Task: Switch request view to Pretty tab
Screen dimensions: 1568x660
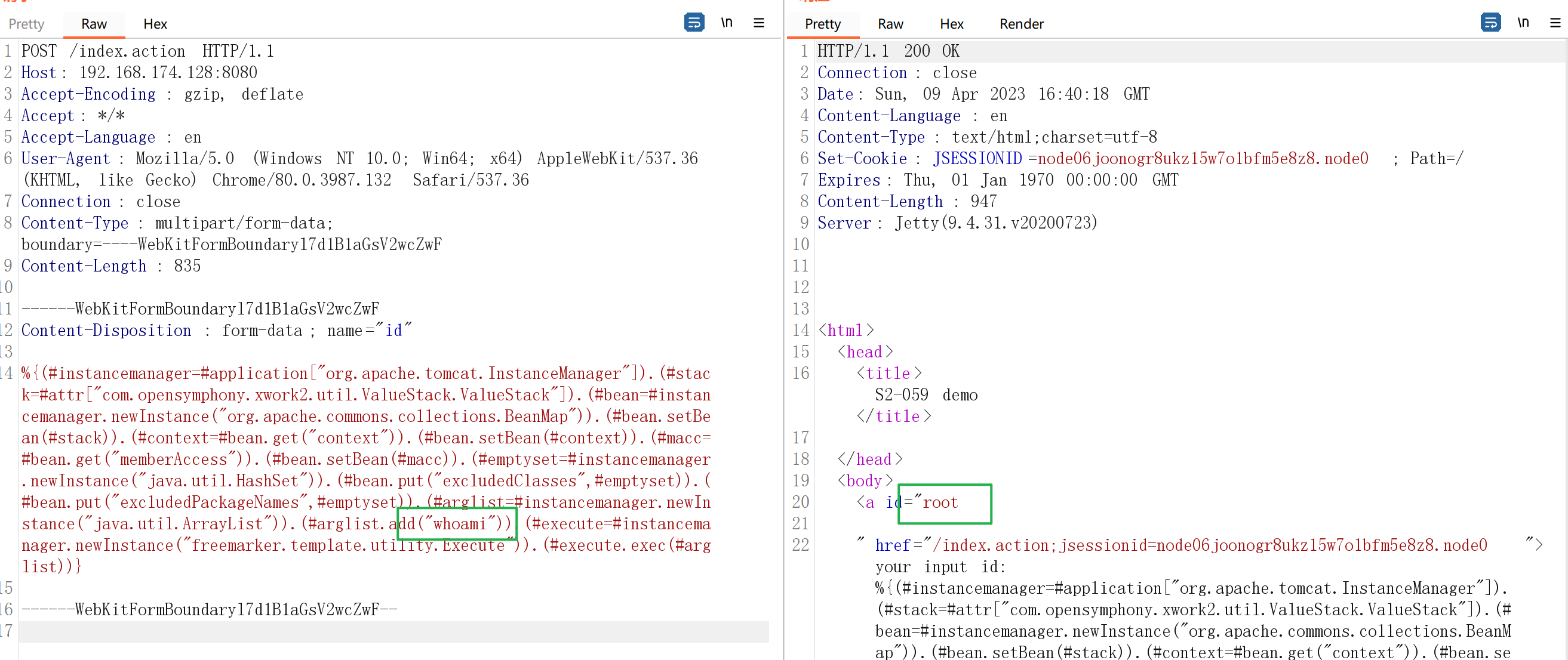Action: 26,24
